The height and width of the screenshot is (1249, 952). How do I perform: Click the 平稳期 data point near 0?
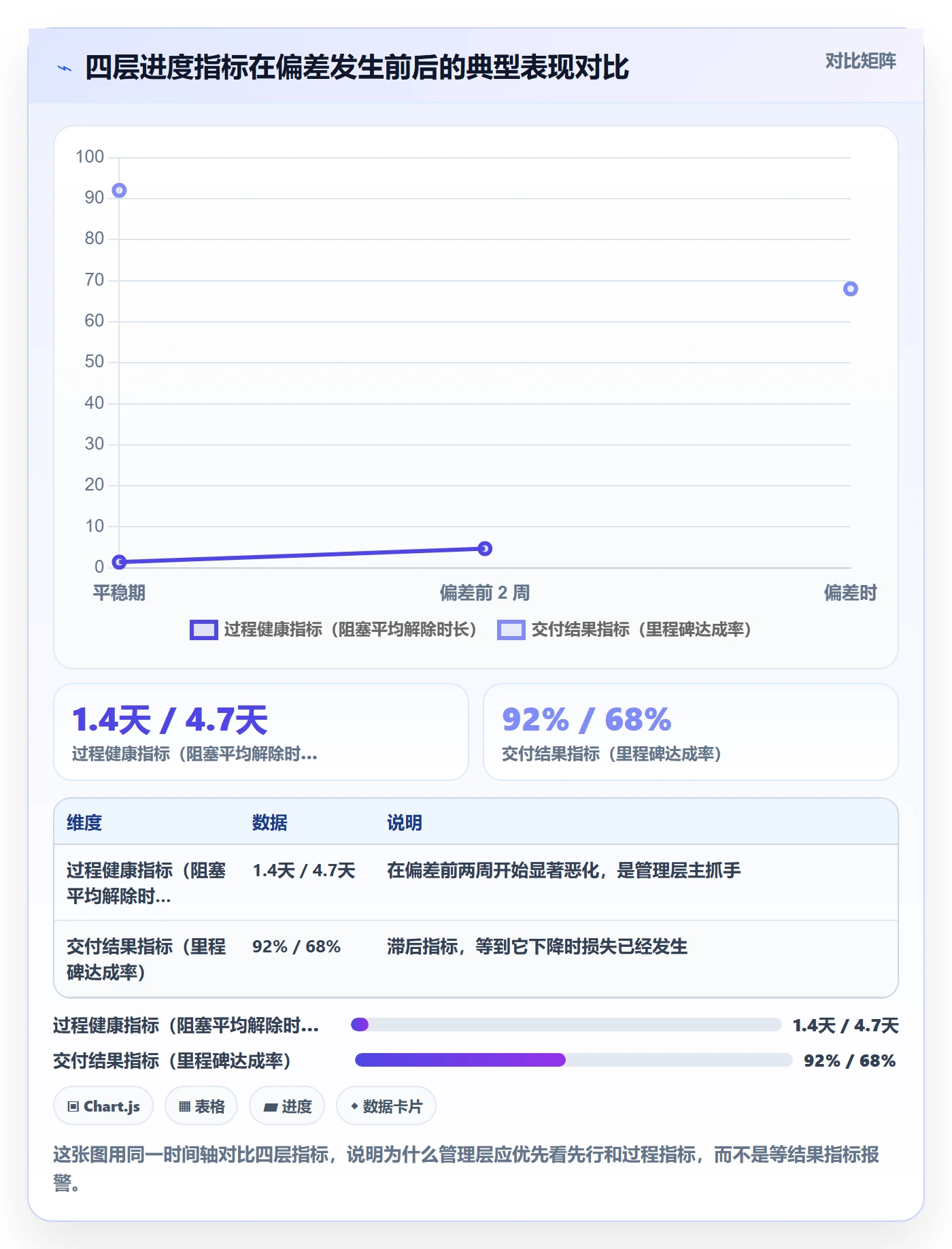(x=119, y=562)
